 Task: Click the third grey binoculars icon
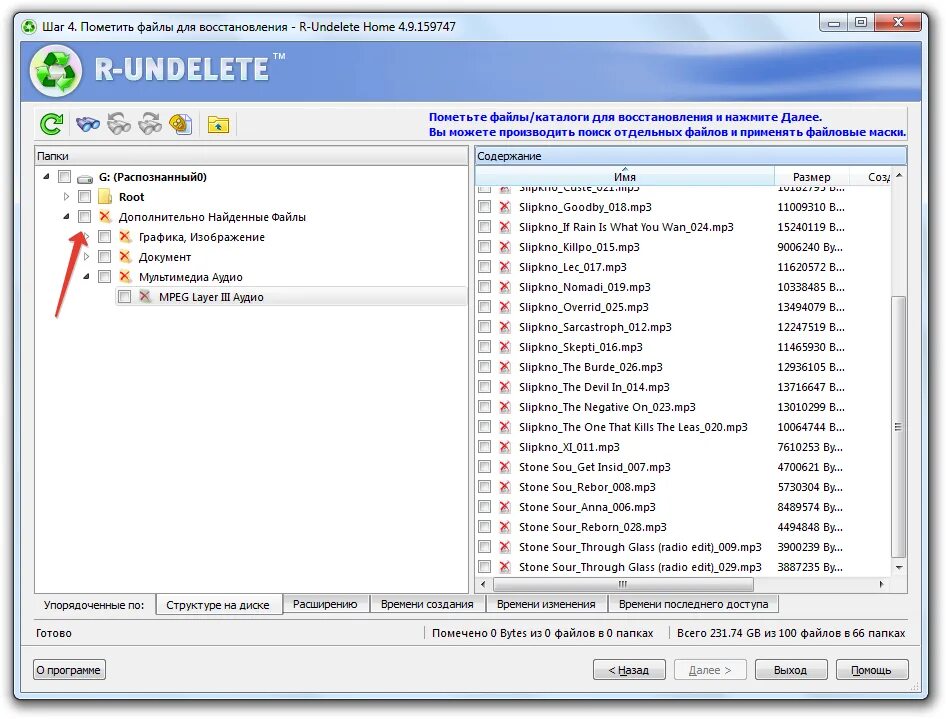click(x=150, y=124)
